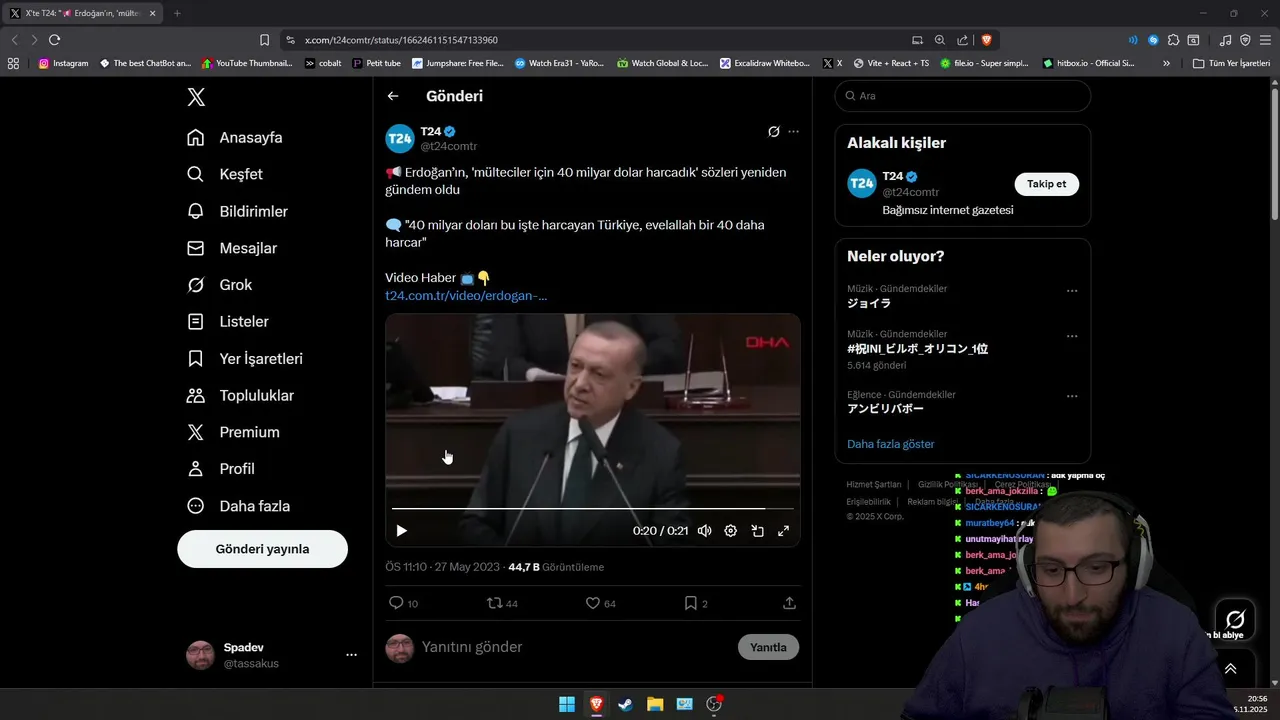
Task: Bookmark the post
Action: [x=690, y=603]
